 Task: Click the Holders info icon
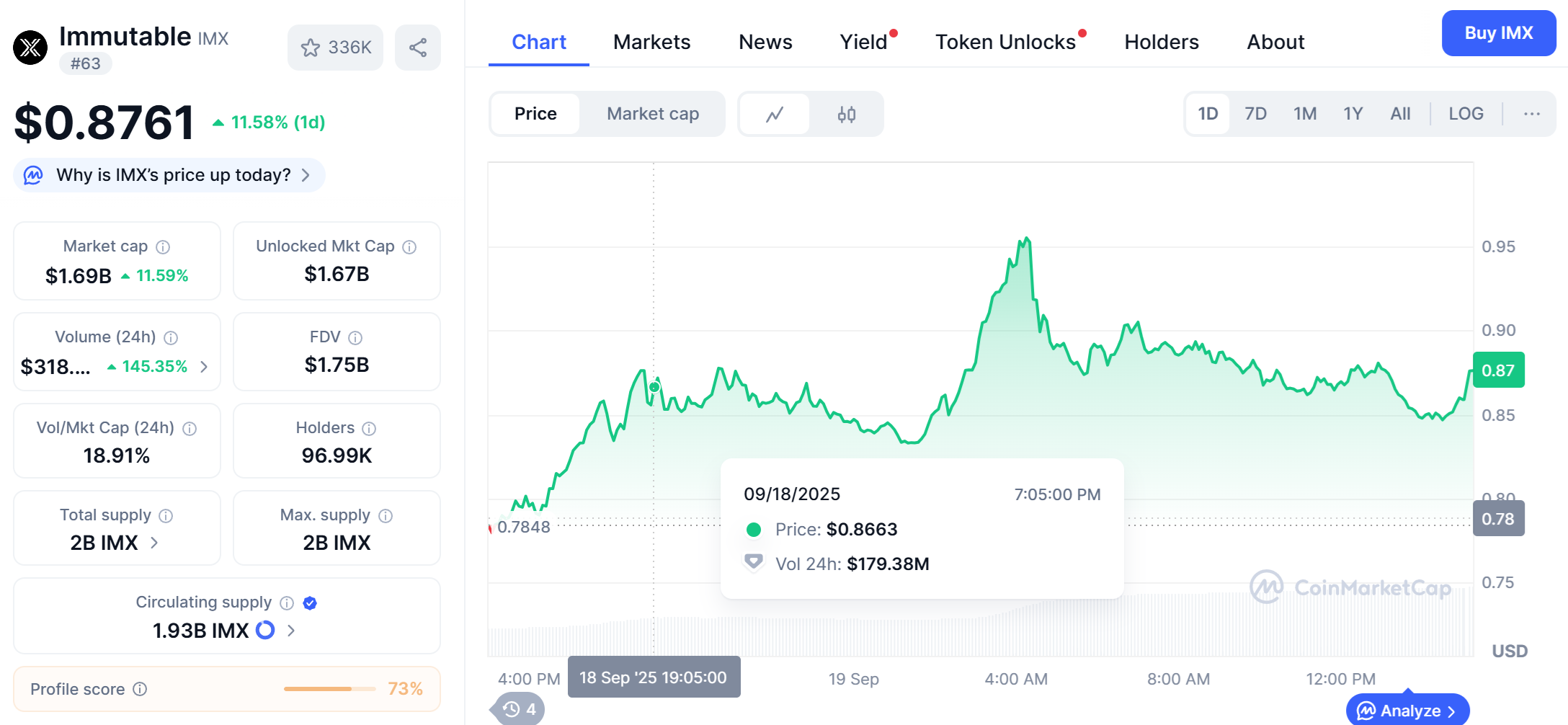pyautogui.click(x=369, y=429)
